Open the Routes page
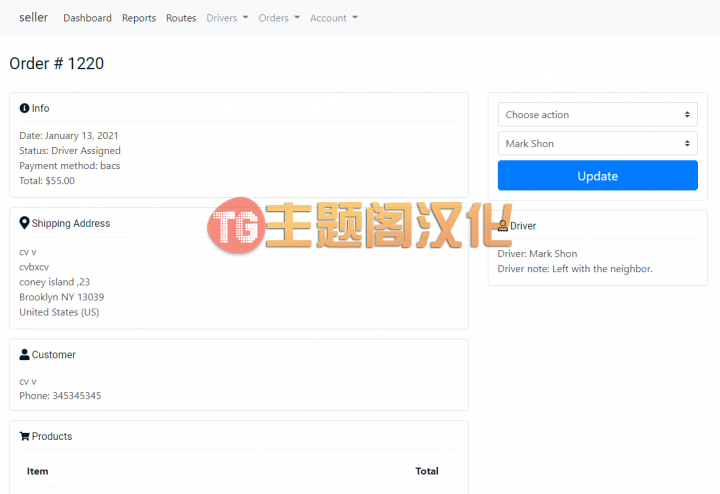This screenshot has width=720, height=494. [181, 18]
